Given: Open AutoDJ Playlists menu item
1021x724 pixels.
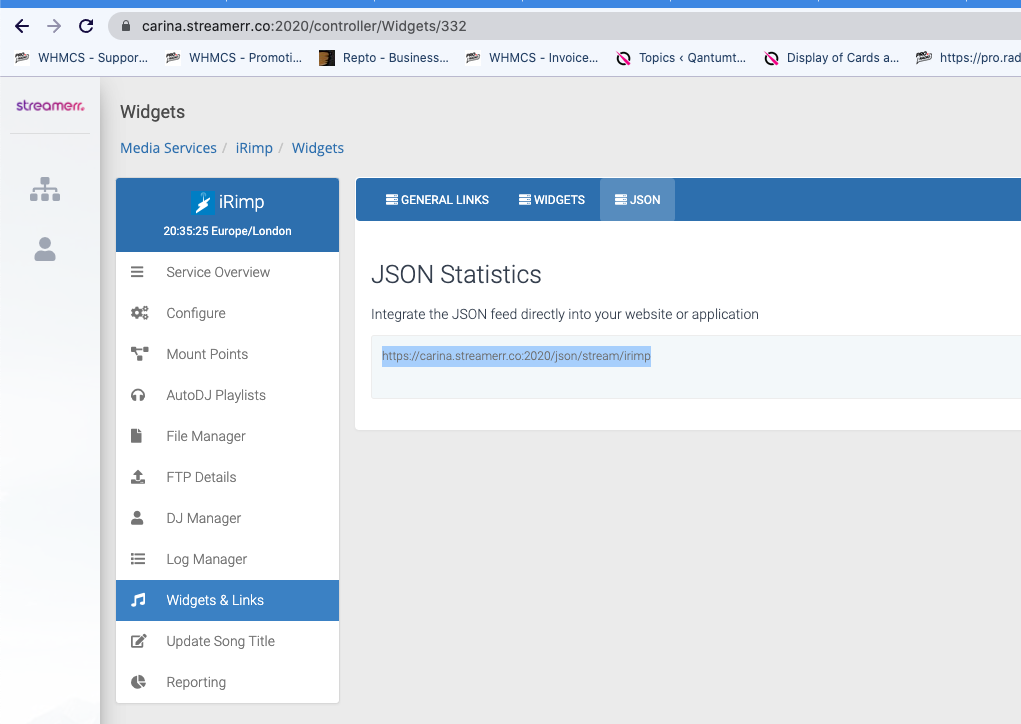Looking at the screenshot, I should 227,395.
